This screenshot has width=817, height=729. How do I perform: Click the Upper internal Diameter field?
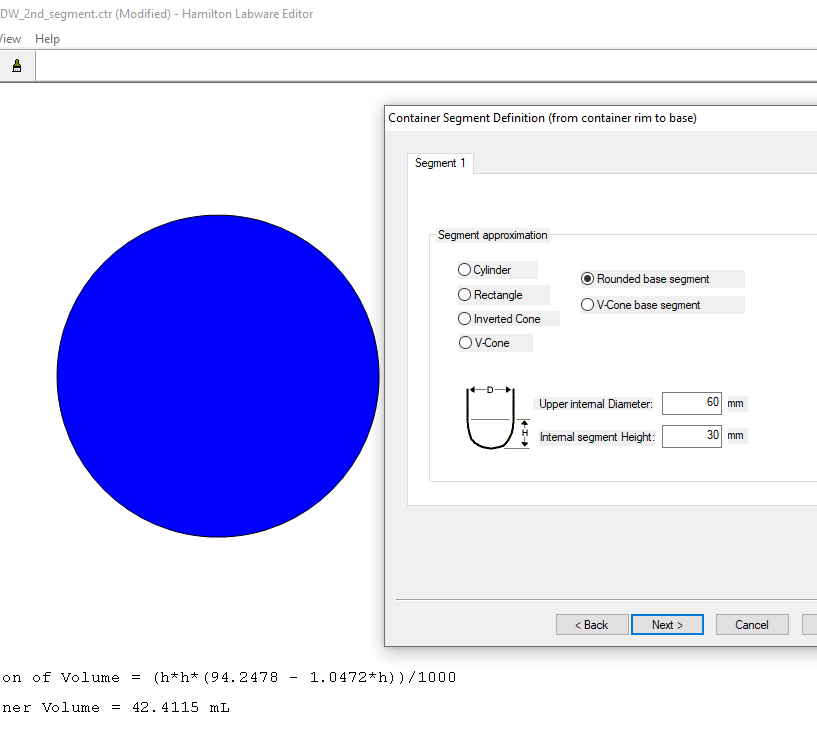[x=691, y=403]
